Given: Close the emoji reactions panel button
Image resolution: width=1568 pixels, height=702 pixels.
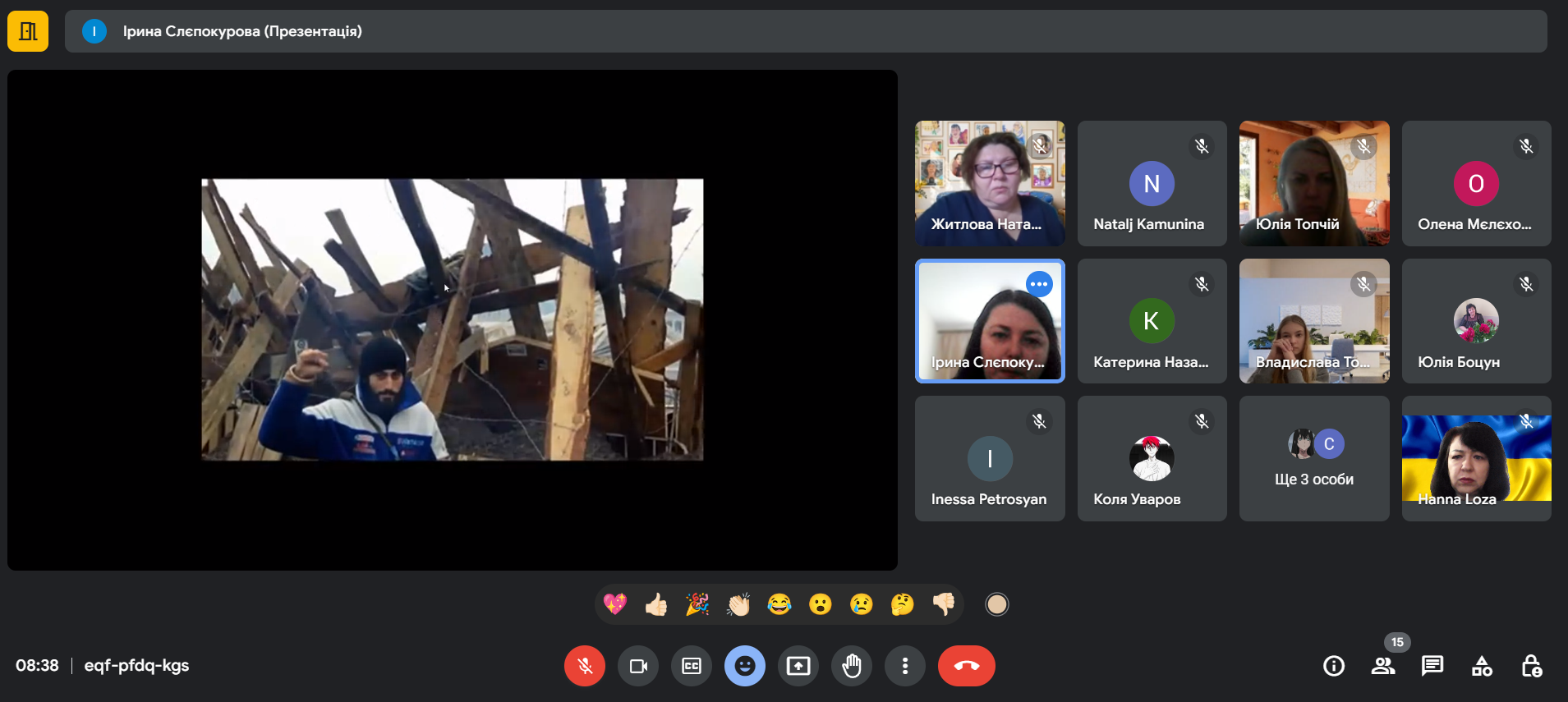Looking at the screenshot, I should [x=745, y=666].
